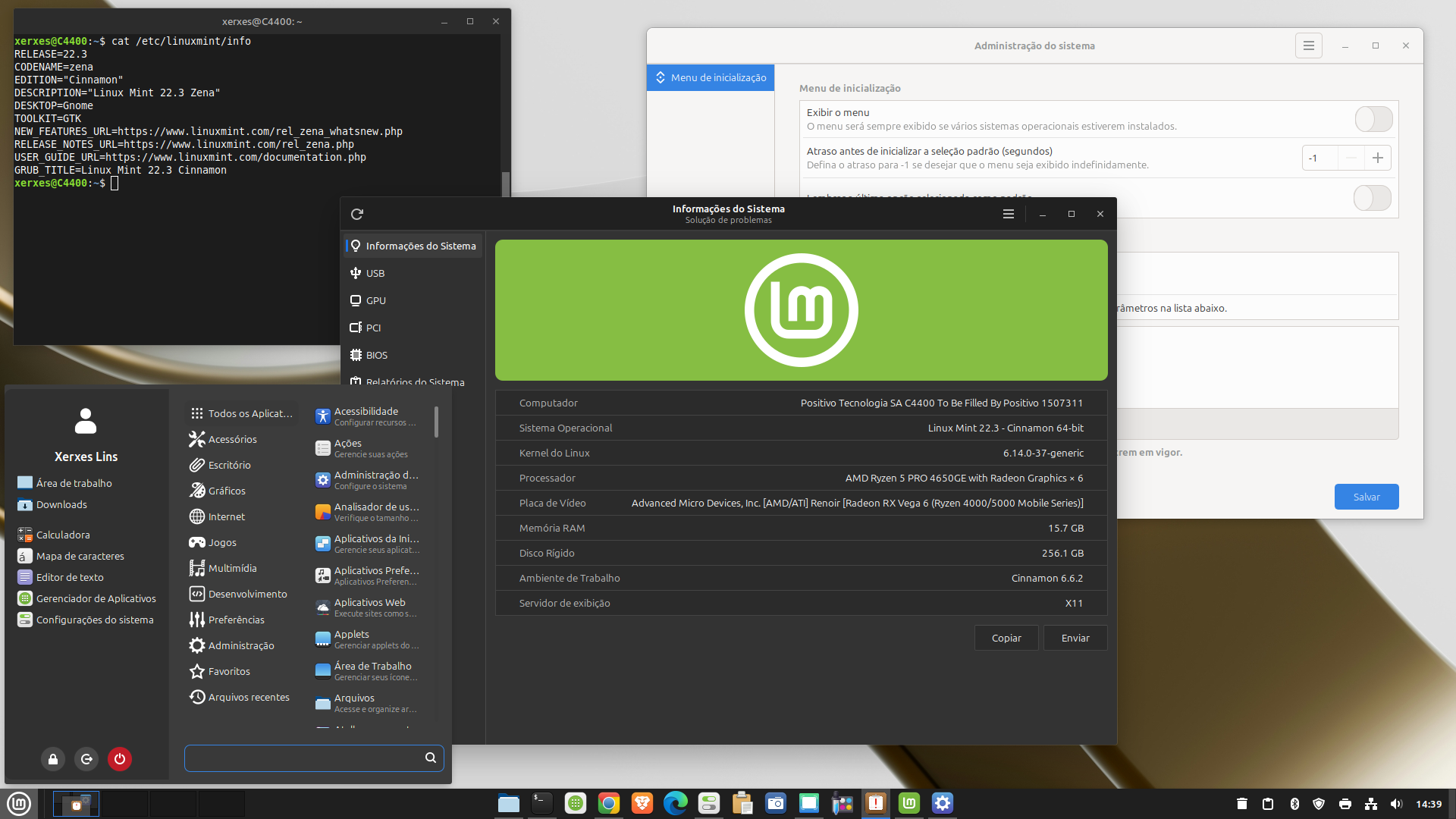The height and width of the screenshot is (819, 1456).
Task: Open the Terminal from the taskbar
Action: click(541, 803)
